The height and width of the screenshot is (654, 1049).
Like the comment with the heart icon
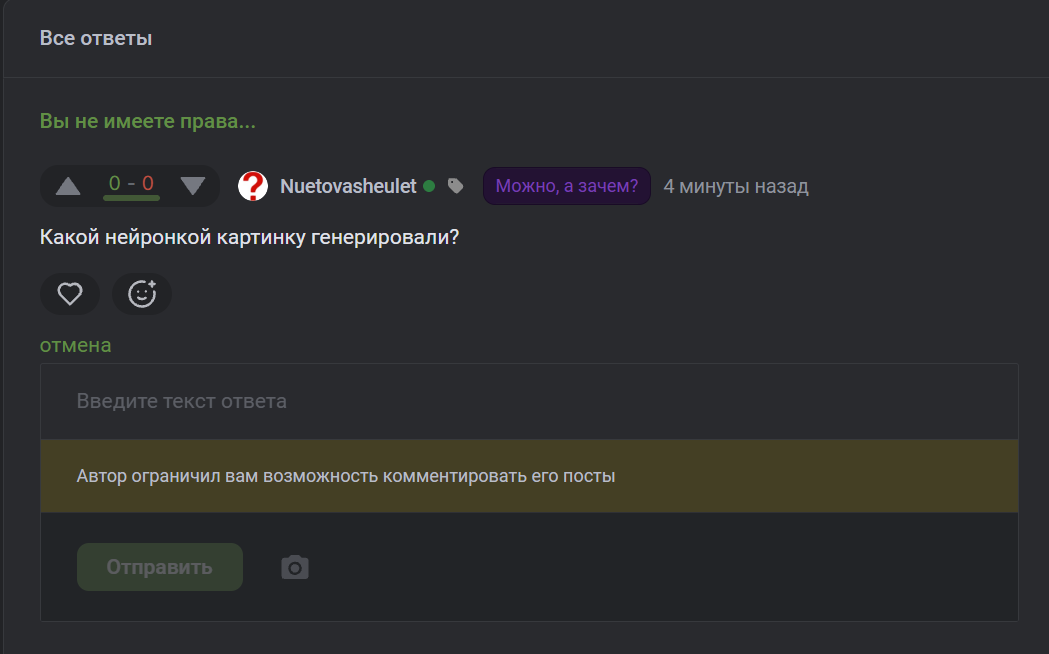(x=70, y=294)
